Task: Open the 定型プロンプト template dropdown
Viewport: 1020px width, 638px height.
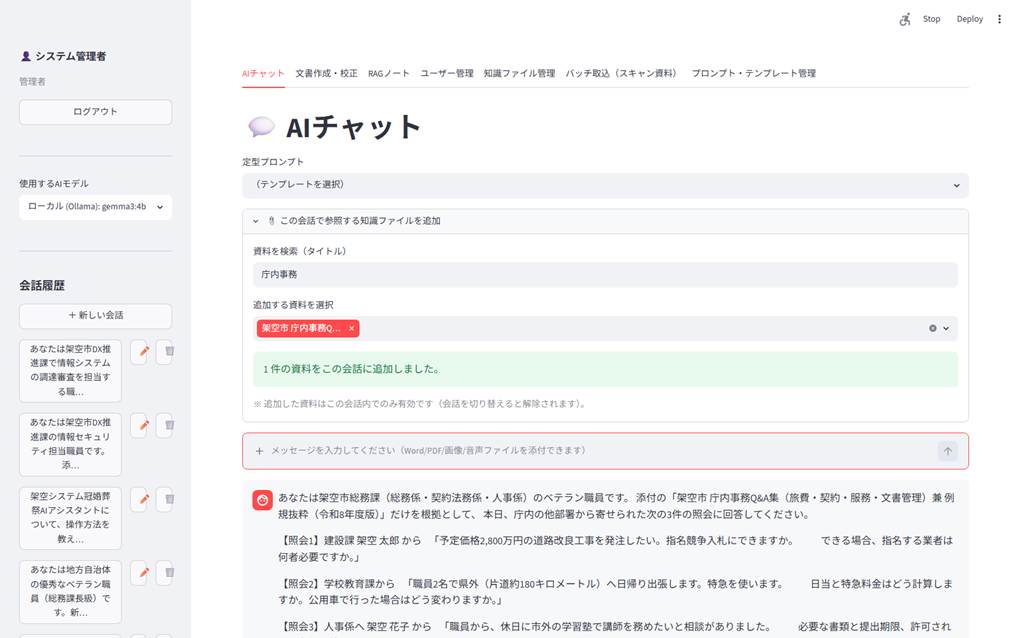Action: (x=605, y=185)
